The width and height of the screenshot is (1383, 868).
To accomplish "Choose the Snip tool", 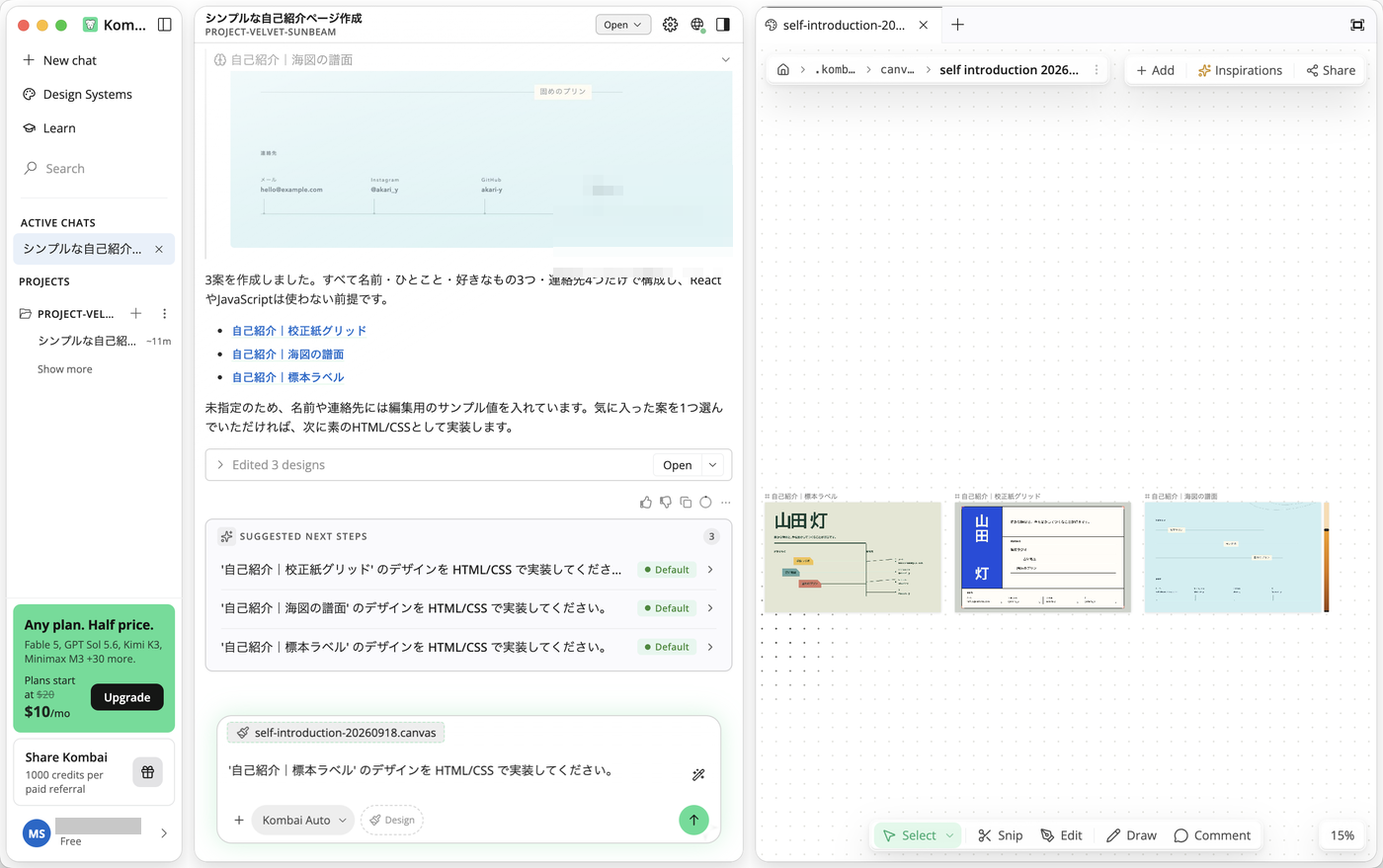I will (1000, 835).
